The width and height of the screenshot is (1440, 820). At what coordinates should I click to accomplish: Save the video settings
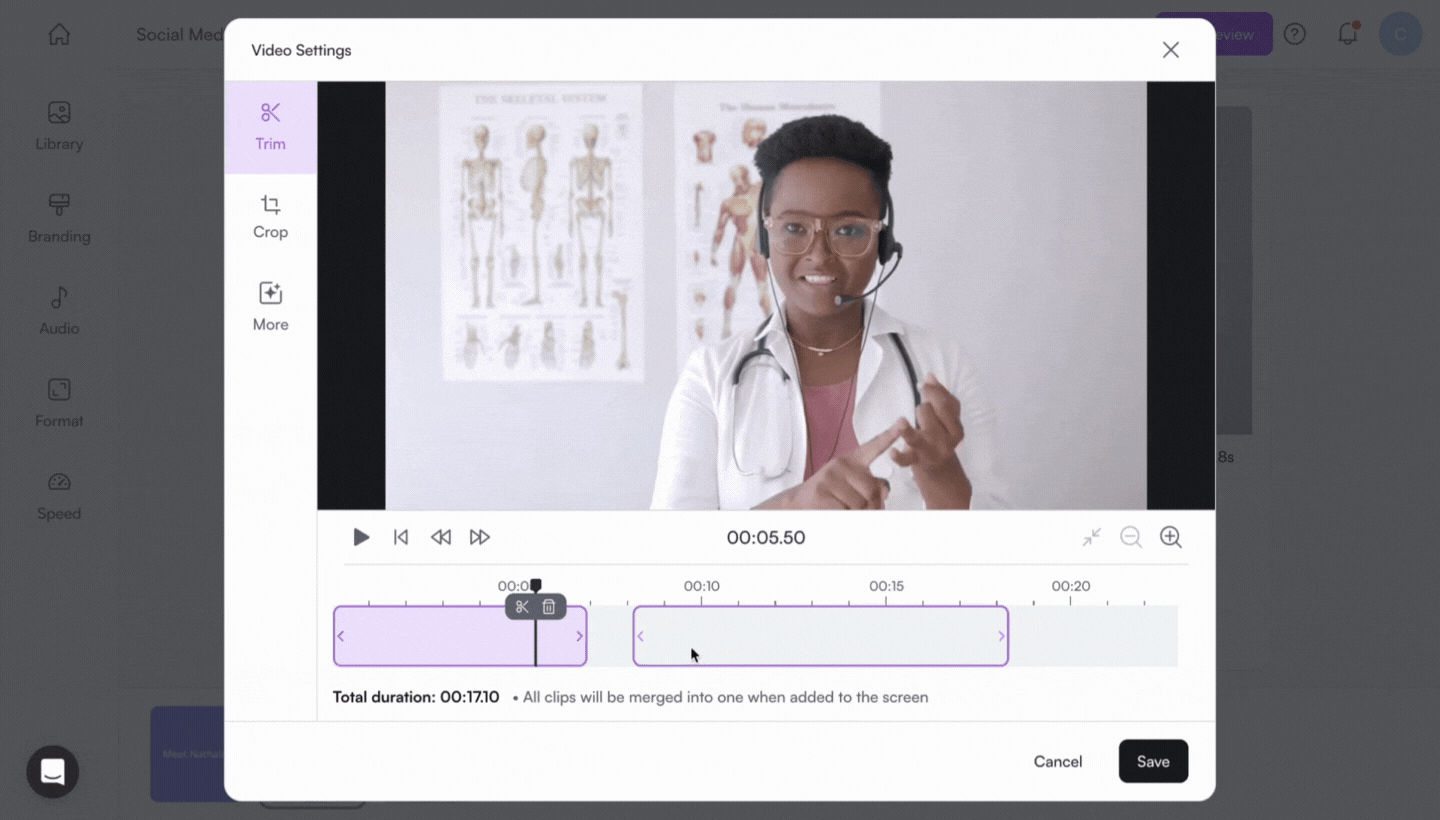1153,762
